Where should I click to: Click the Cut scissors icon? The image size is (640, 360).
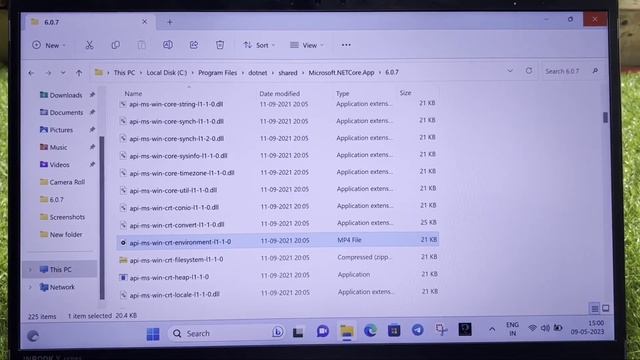coord(89,45)
